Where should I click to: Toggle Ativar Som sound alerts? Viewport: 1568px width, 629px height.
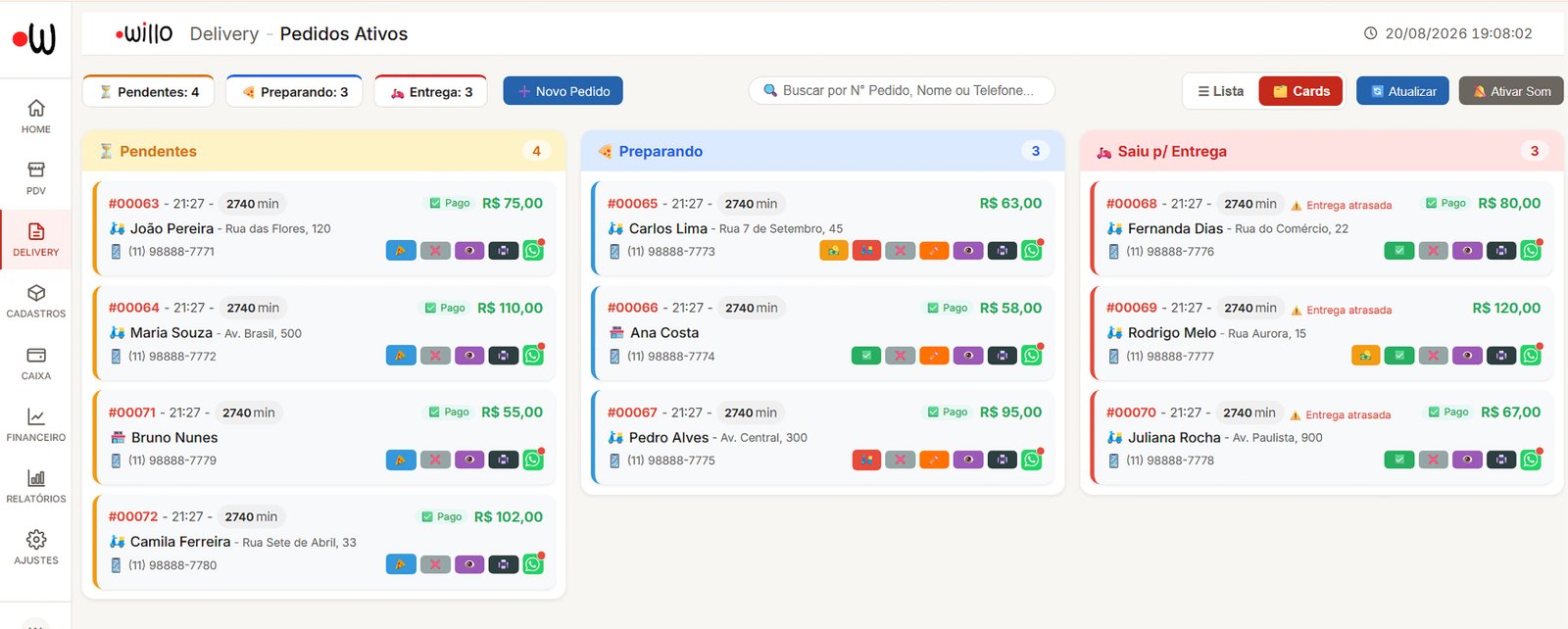1511,91
